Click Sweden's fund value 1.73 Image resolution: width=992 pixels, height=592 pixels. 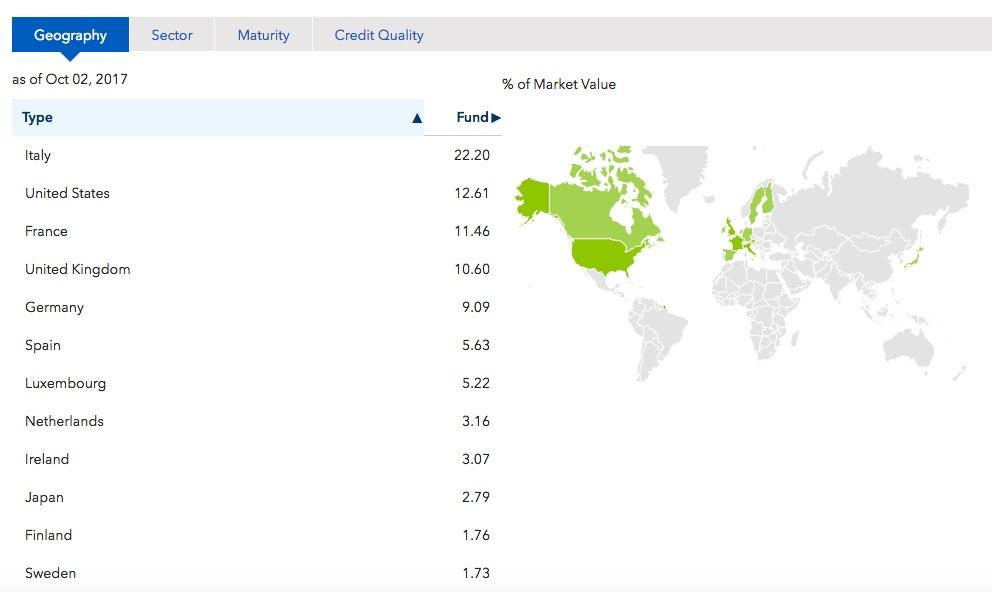click(x=476, y=572)
